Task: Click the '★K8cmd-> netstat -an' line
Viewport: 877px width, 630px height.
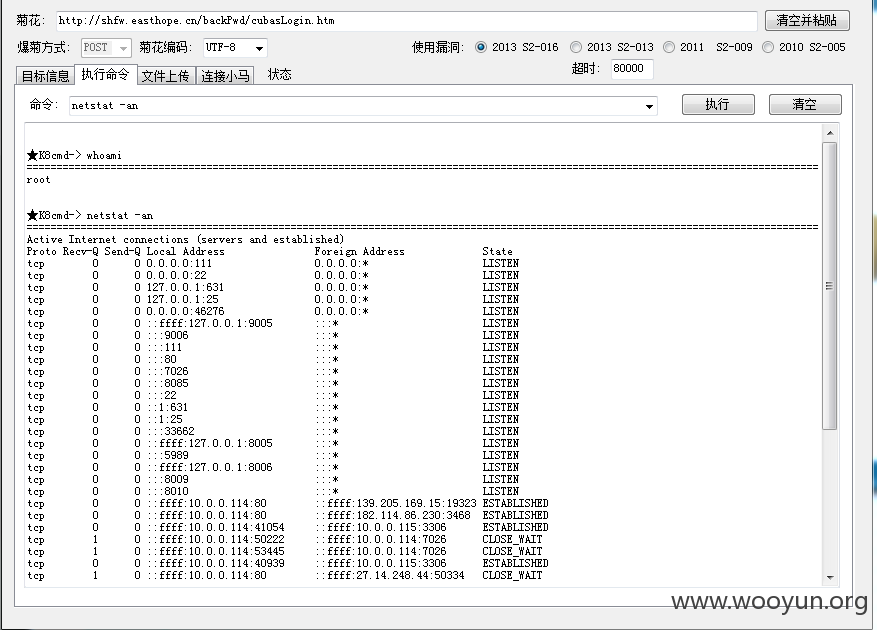Action: pyautogui.click(x=89, y=215)
